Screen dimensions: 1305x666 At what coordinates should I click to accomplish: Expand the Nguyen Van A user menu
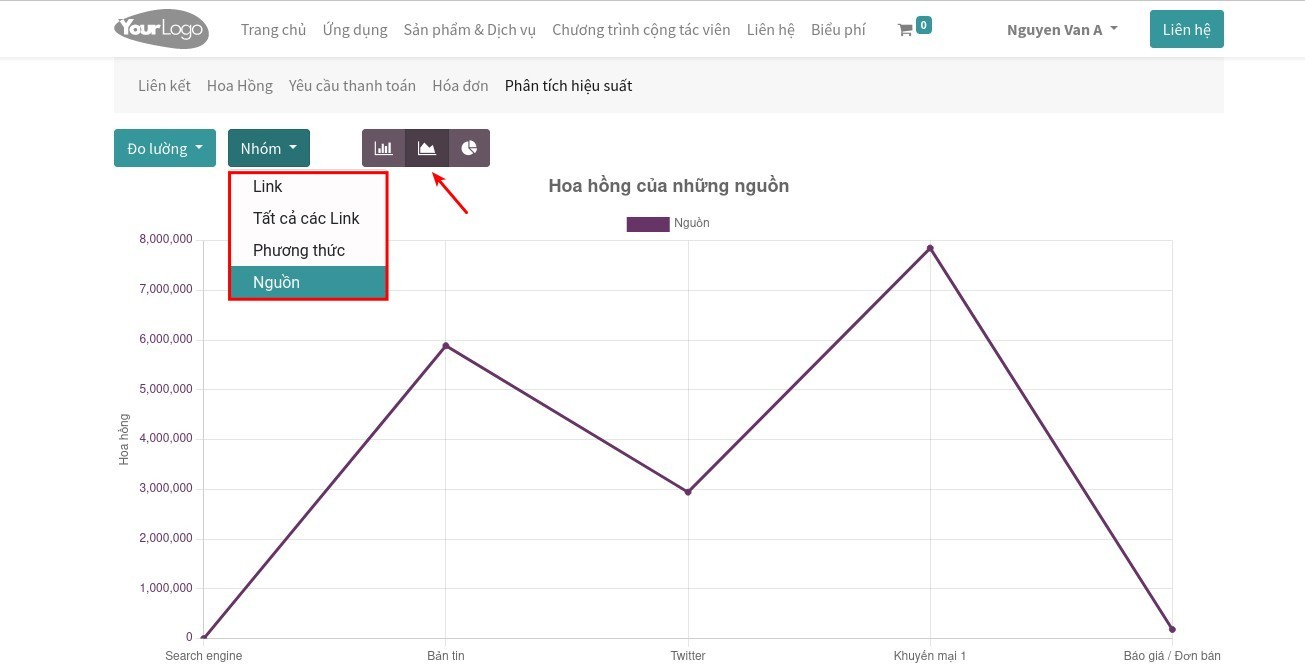coord(1062,29)
